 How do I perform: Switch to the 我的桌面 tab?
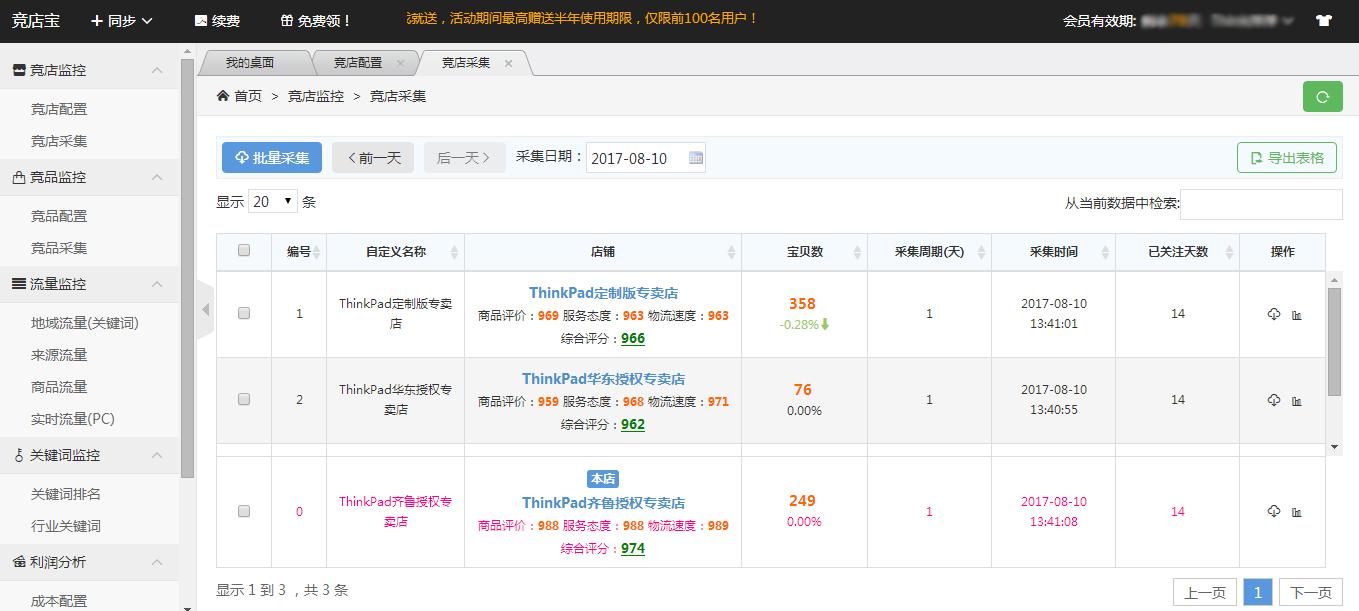[x=250, y=63]
